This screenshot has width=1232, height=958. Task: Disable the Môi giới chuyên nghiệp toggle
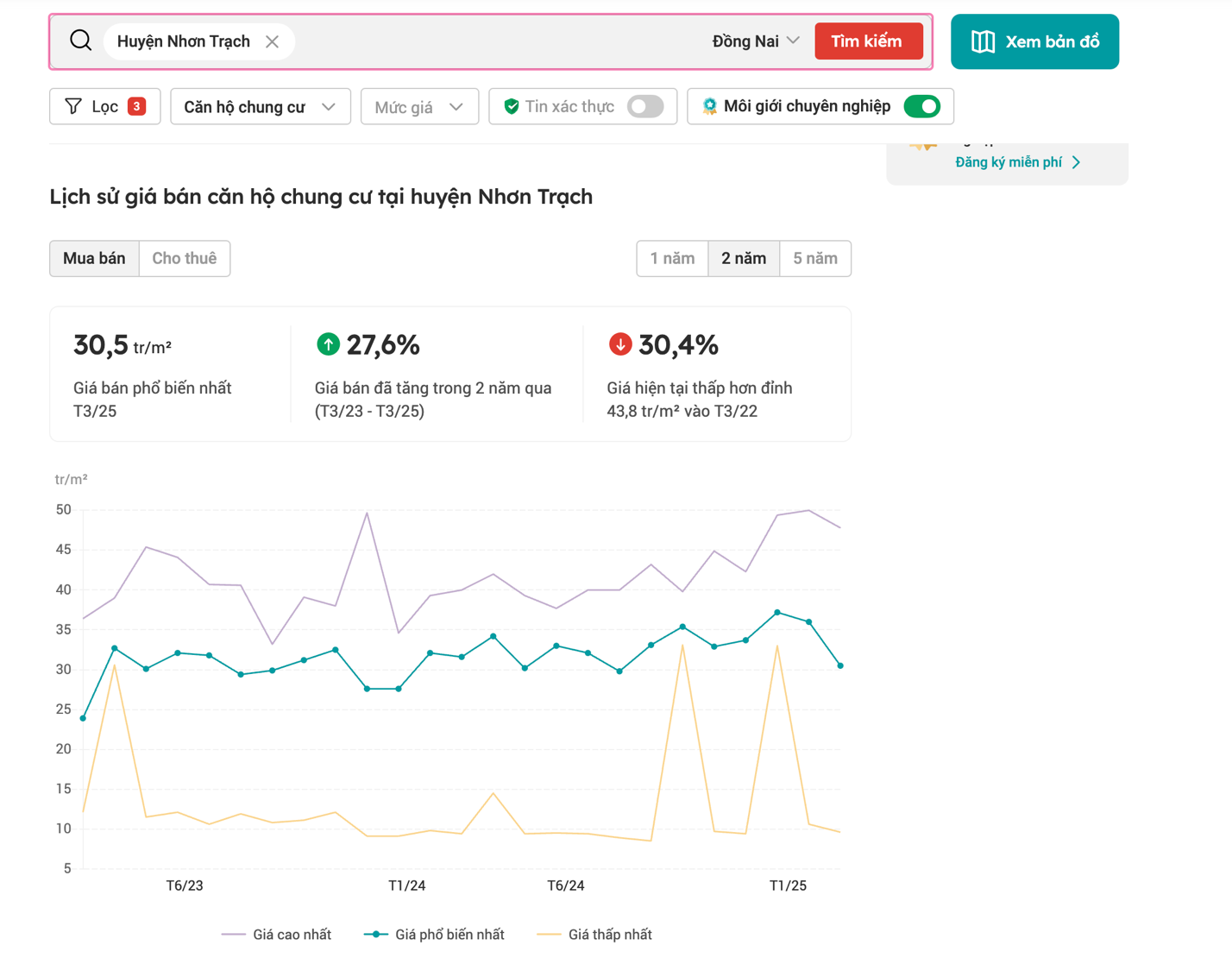[921, 106]
